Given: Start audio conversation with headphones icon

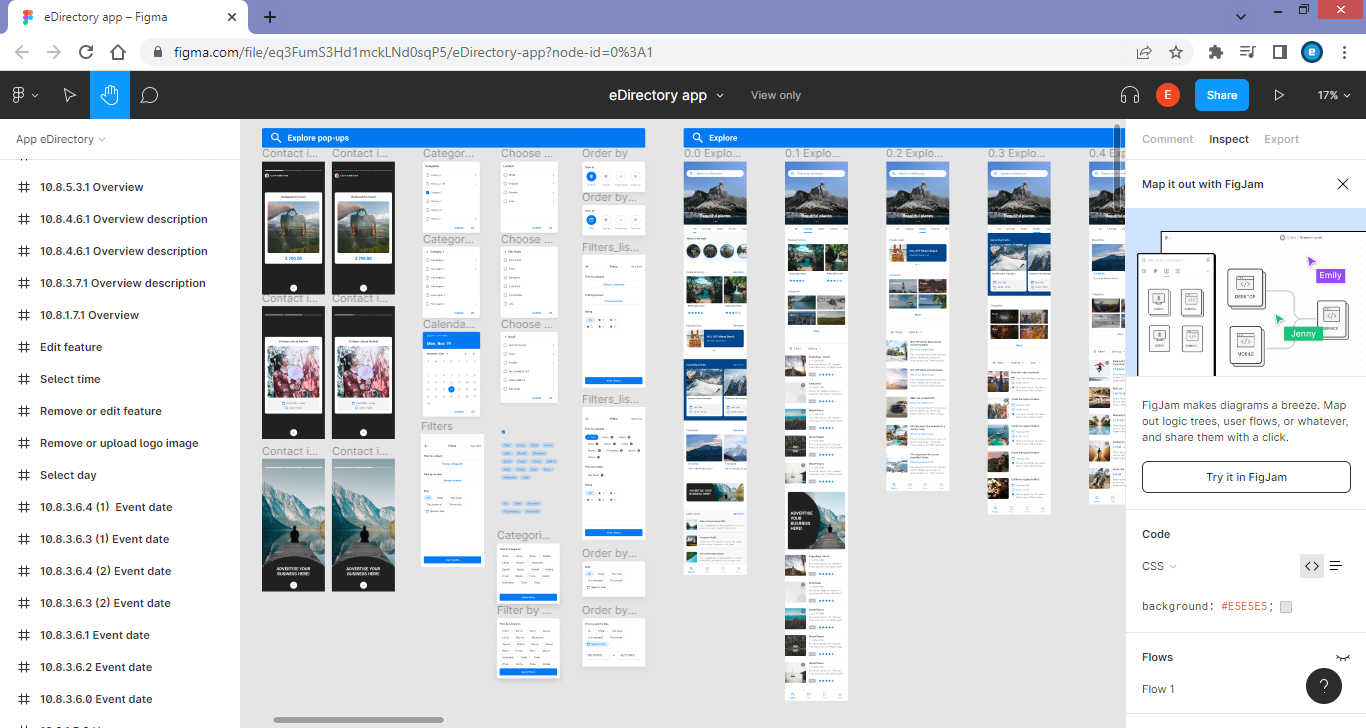Looking at the screenshot, I should pyautogui.click(x=1130, y=95).
